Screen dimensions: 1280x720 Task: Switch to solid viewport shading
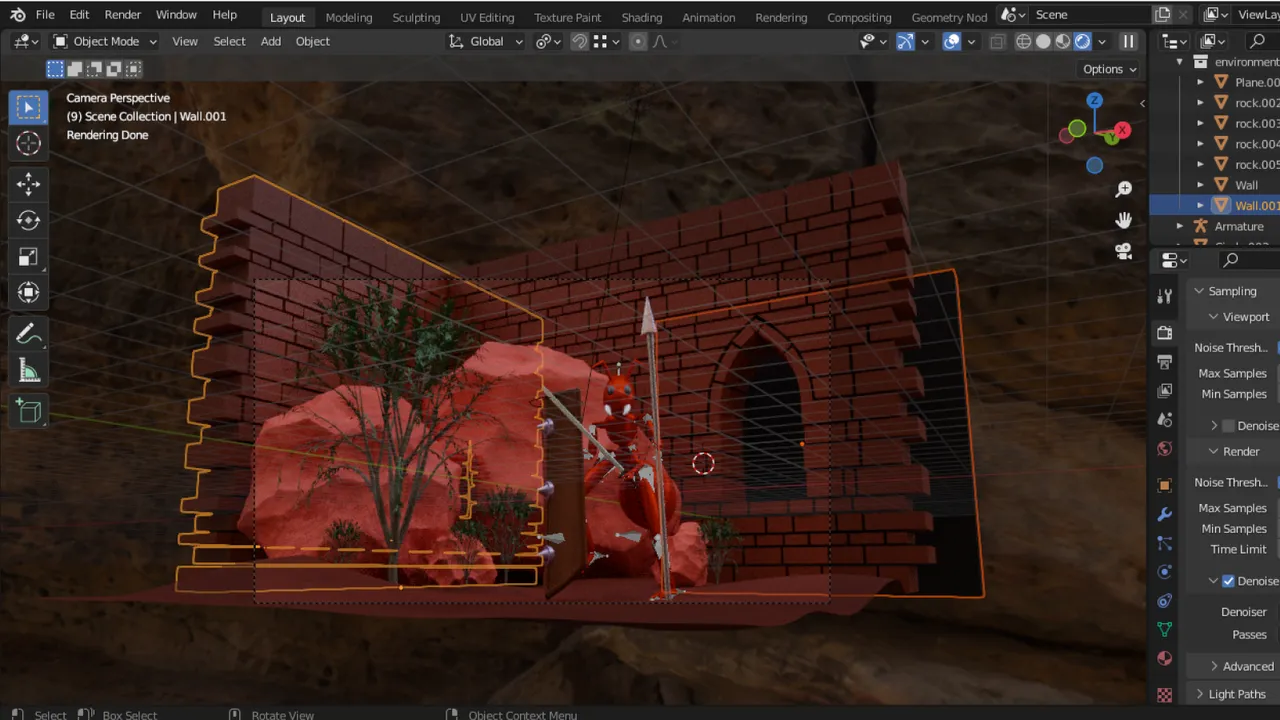(x=1043, y=41)
